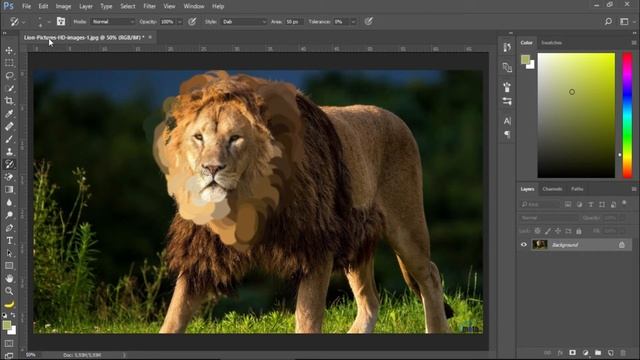The width and height of the screenshot is (640, 360).
Task: Select the Horizontal Type tool
Action: coord(9,240)
